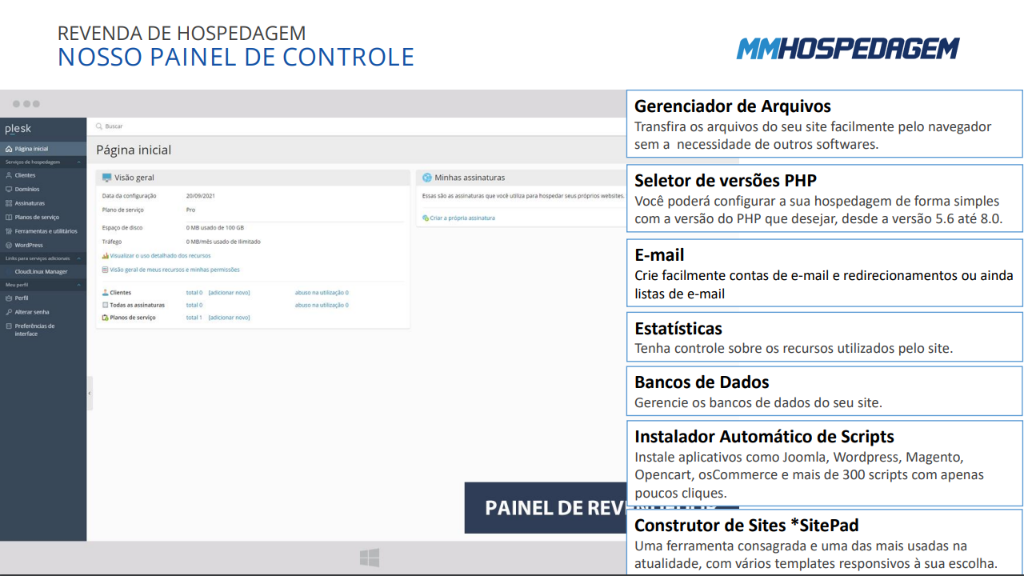Open CloudLinux Manager in the sidebar
This screenshot has height=576, width=1024.
pos(43,272)
